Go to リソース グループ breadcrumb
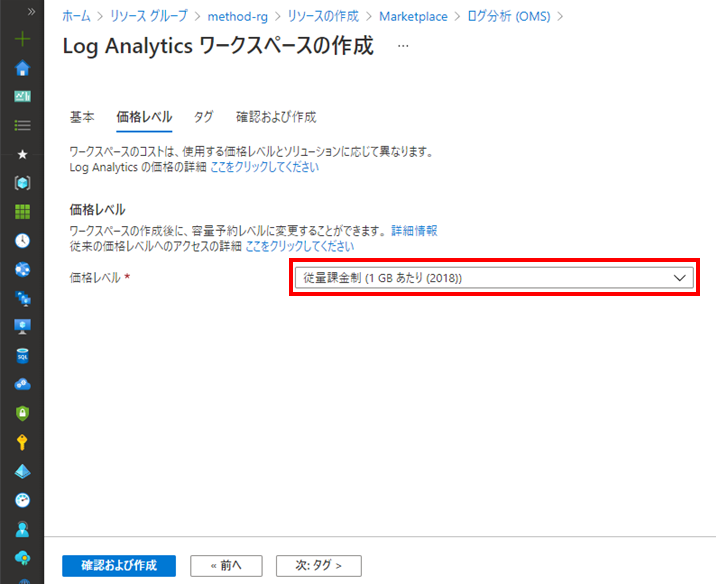The height and width of the screenshot is (584, 716). coord(148,16)
